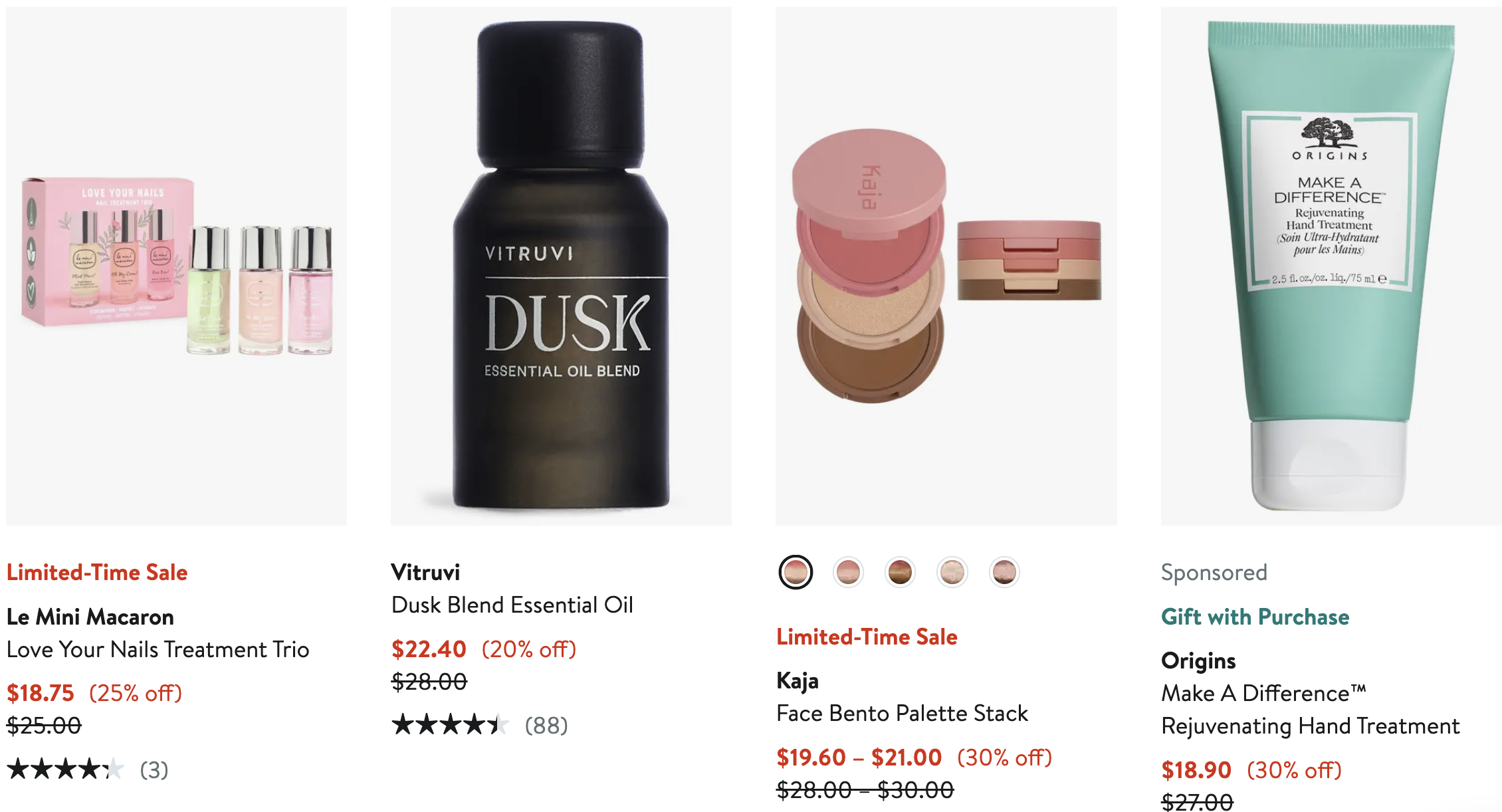Pick the third bronze Kaja swatch
1502x812 pixels.
tap(900, 572)
